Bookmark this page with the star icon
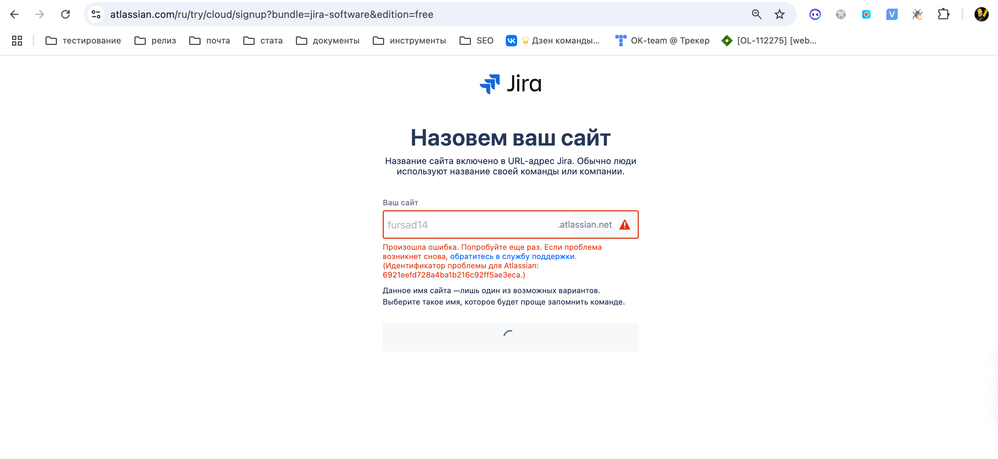 pyautogui.click(x=779, y=14)
